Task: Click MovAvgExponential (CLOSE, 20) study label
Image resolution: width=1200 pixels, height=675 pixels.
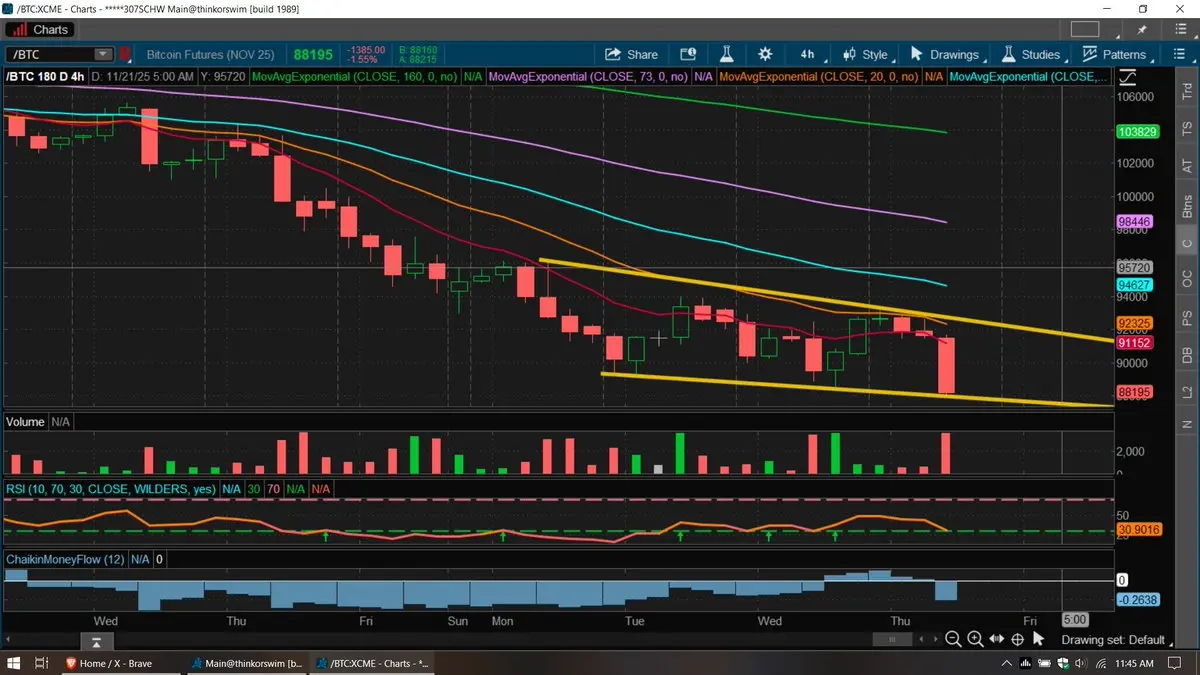Action: [x=819, y=76]
